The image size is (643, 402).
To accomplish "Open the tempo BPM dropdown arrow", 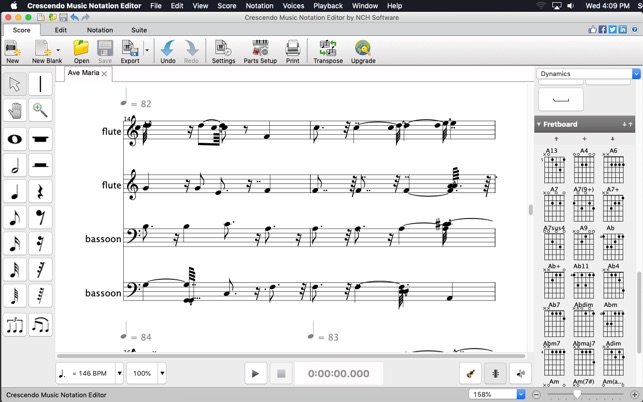I will (x=120, y=373).
